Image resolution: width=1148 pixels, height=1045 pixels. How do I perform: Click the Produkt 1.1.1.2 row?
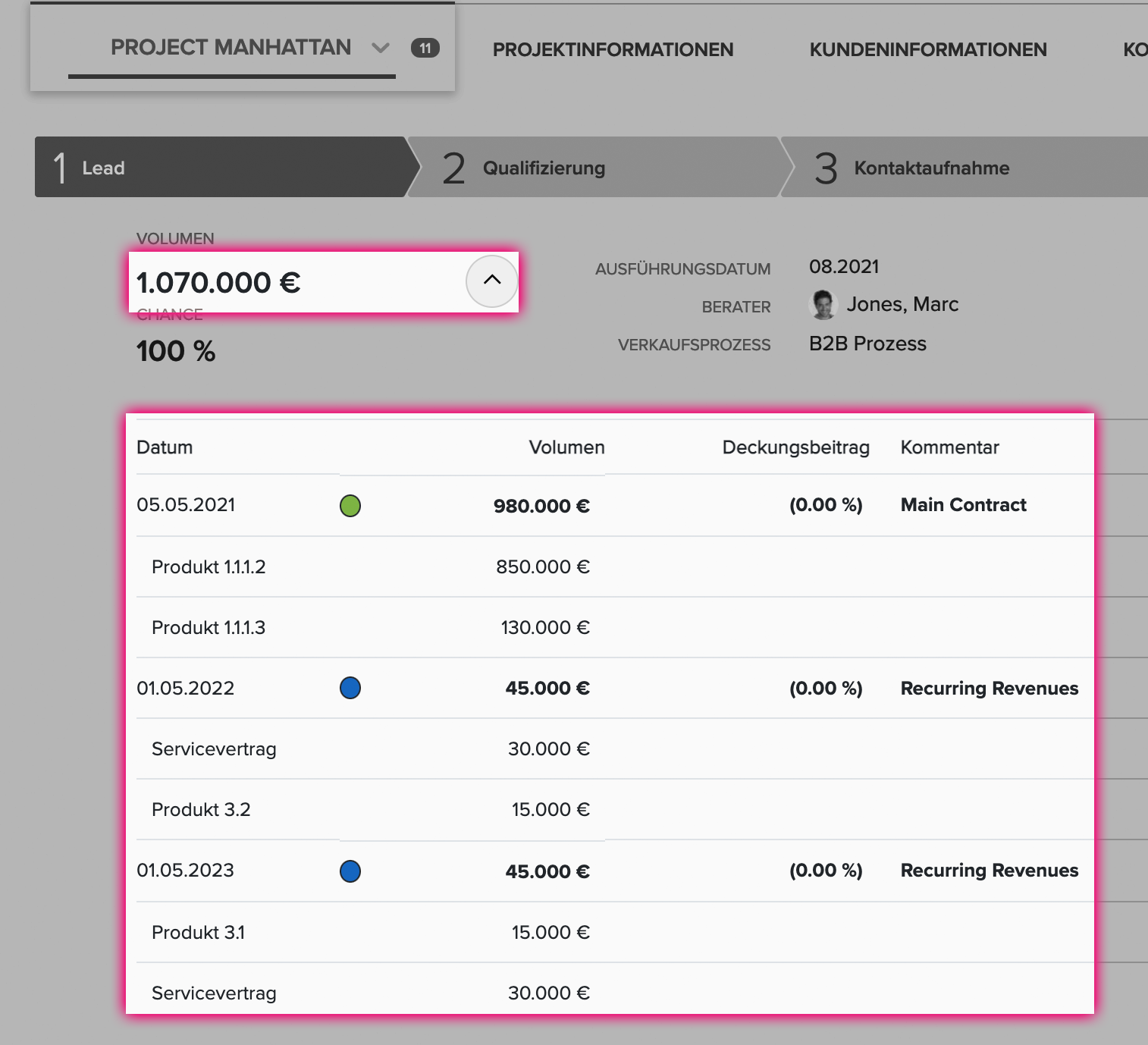[615, 566]
